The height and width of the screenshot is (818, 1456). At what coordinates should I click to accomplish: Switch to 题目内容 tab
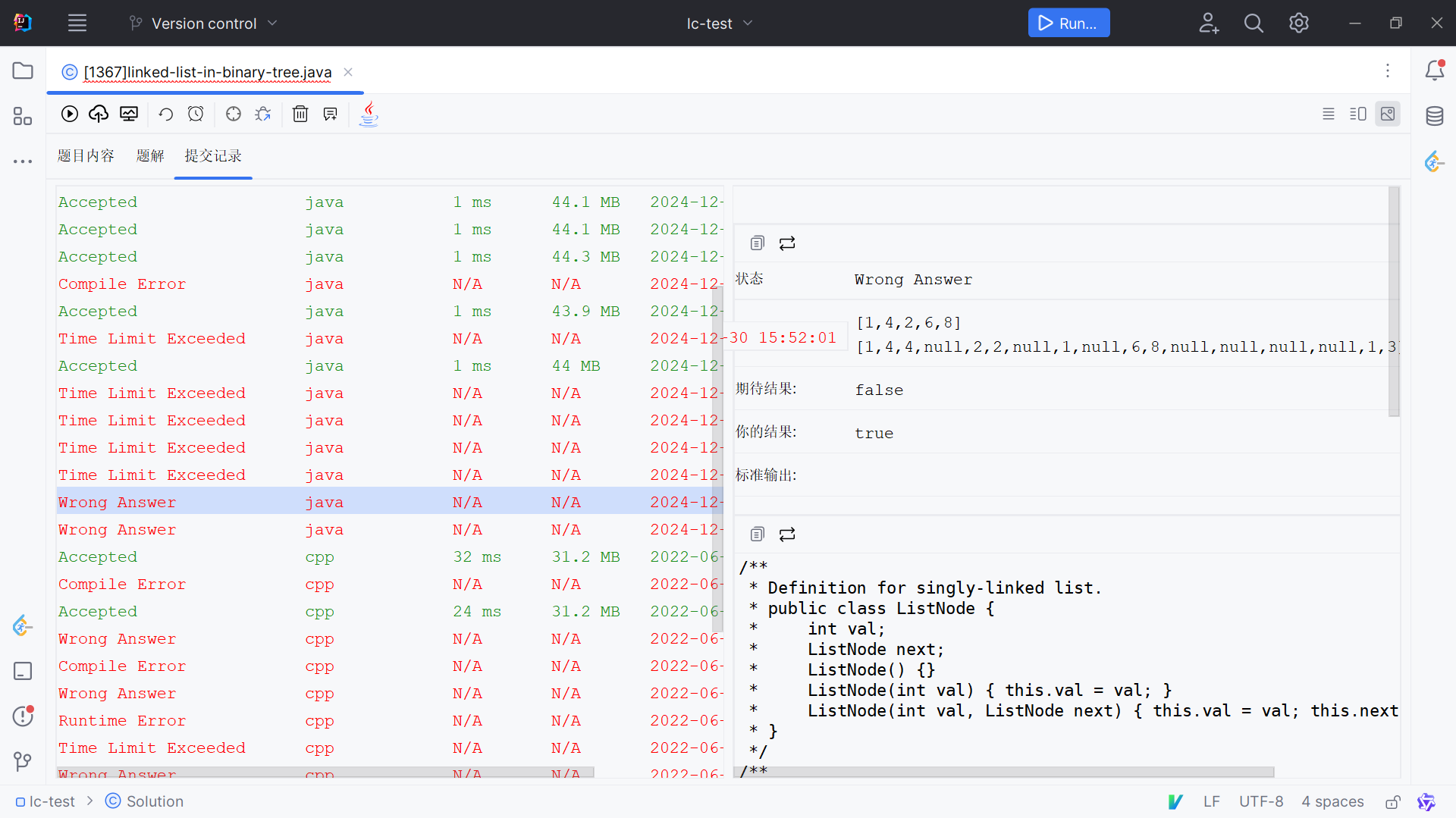pyautogui.click(x=86, y=155)
